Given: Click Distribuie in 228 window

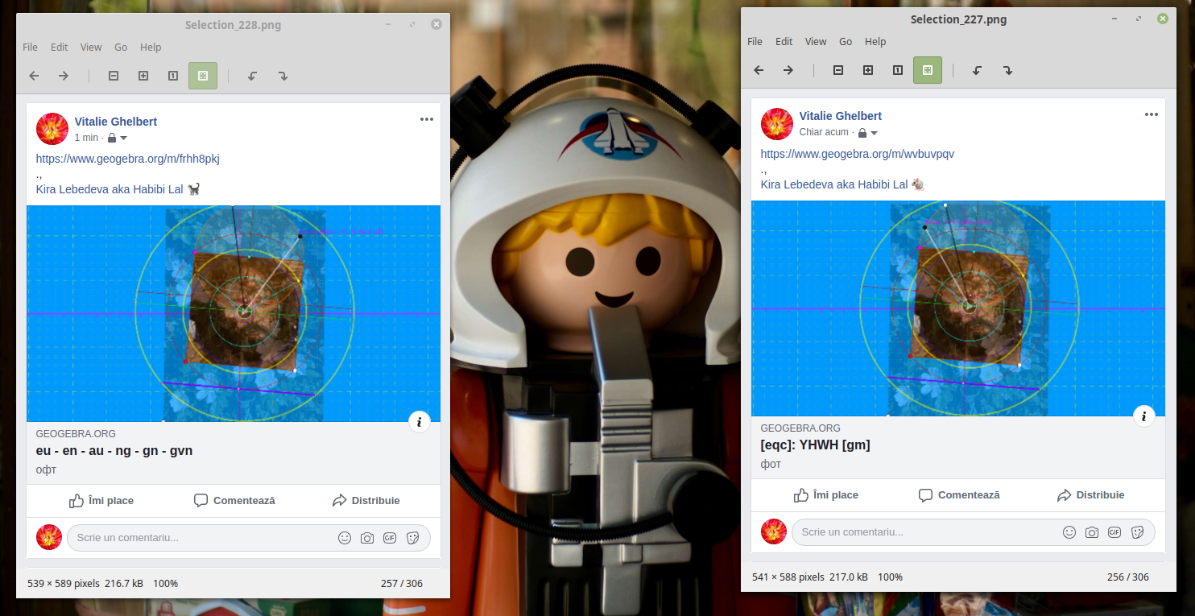Looking at the screenshot, I should point(366,501).
